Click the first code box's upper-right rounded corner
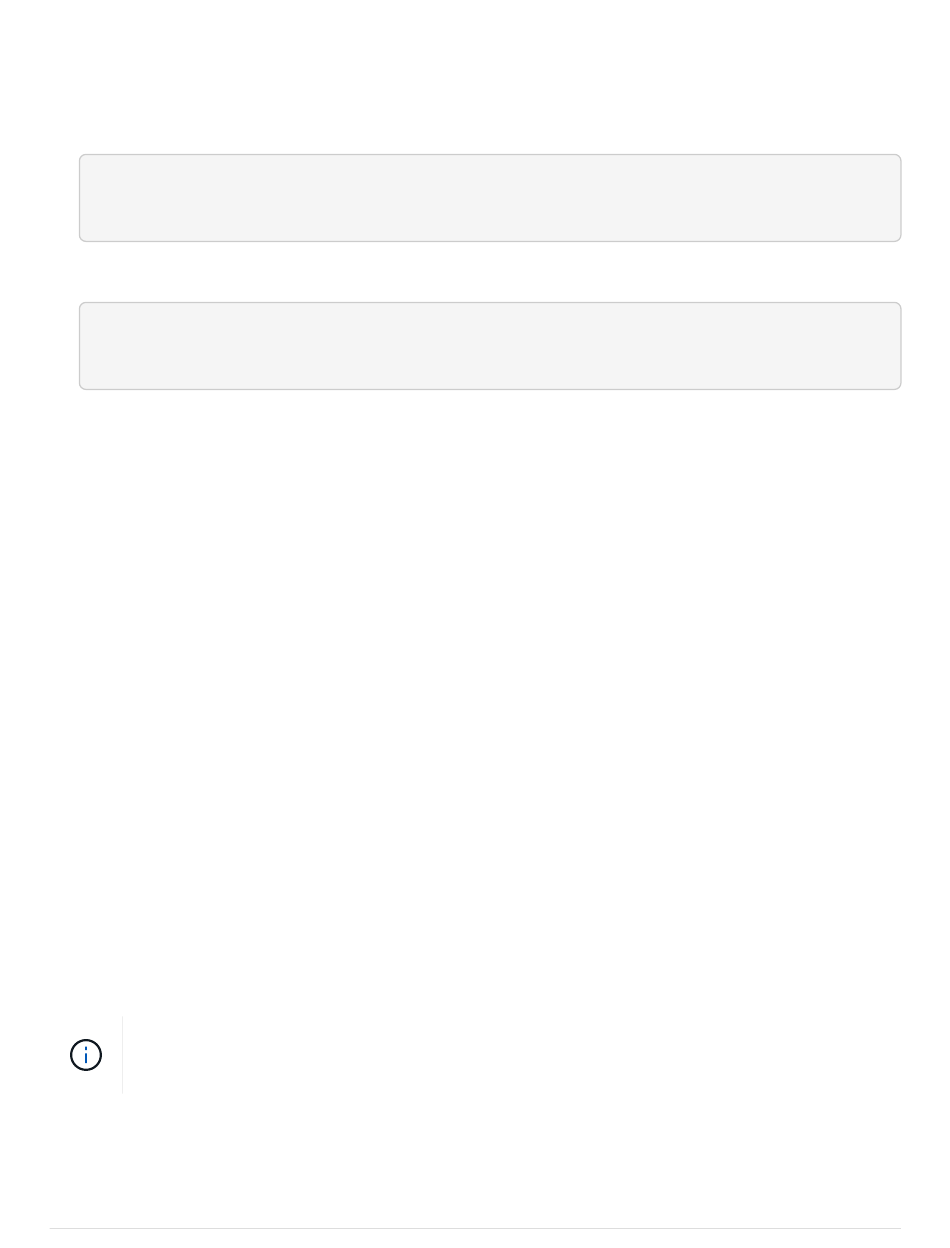This screenshot has width=950, height=1248. pos(897,158)
